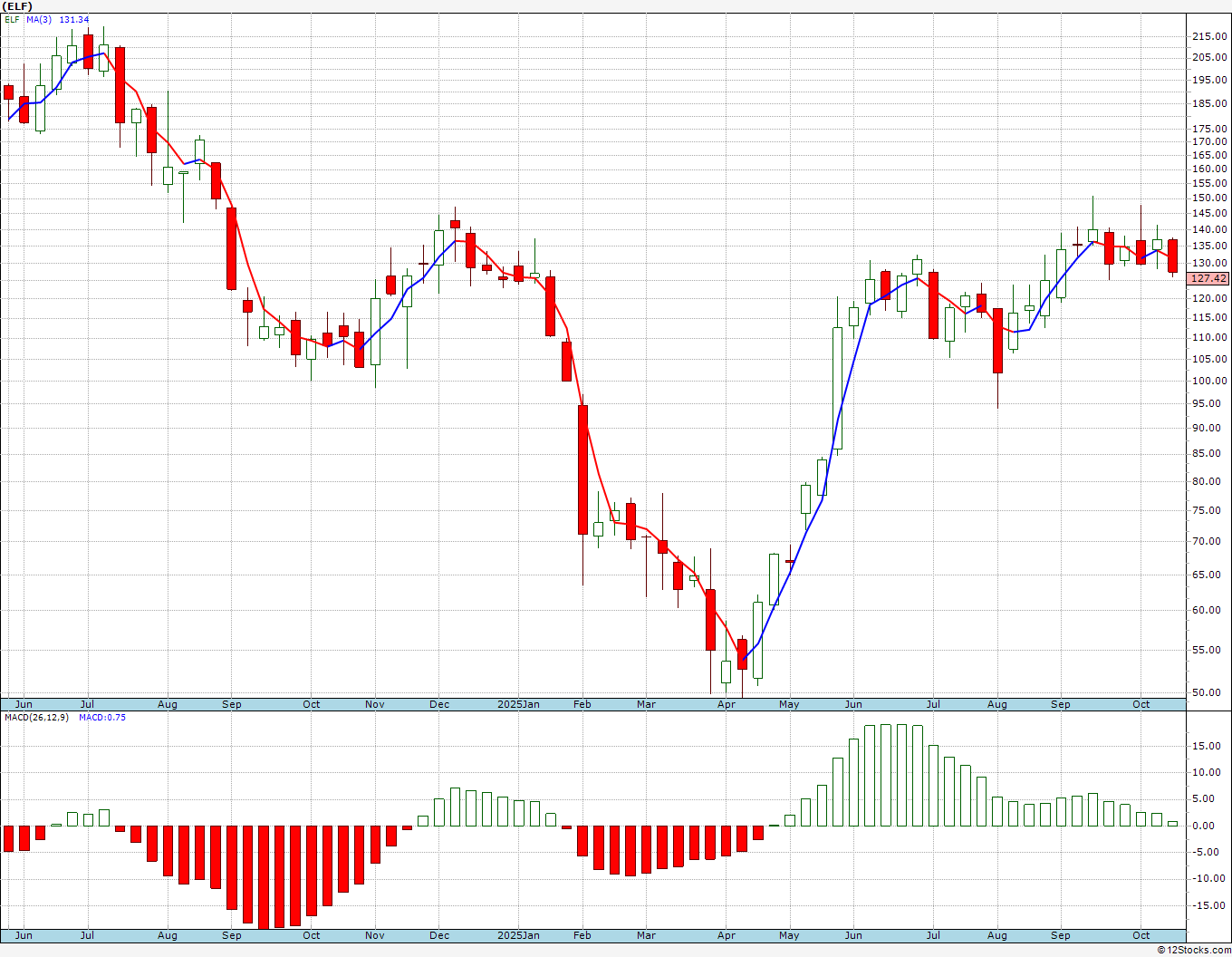The image size is (1232, 957).
Task: Click the 120.00 price axis label
Action: point(1210,298)
